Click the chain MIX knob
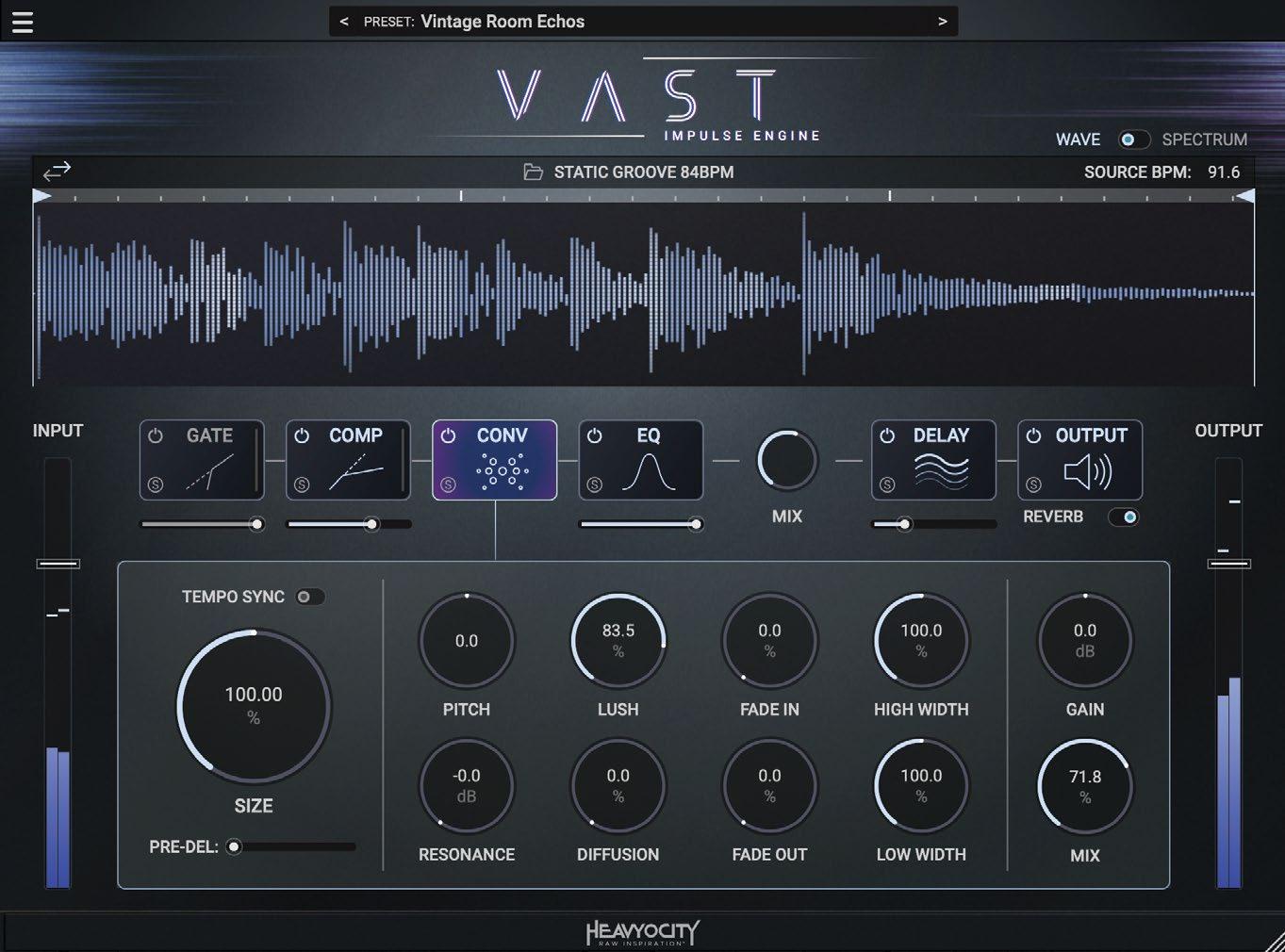This screenshot has width=1285, height=952. (787, 461)
